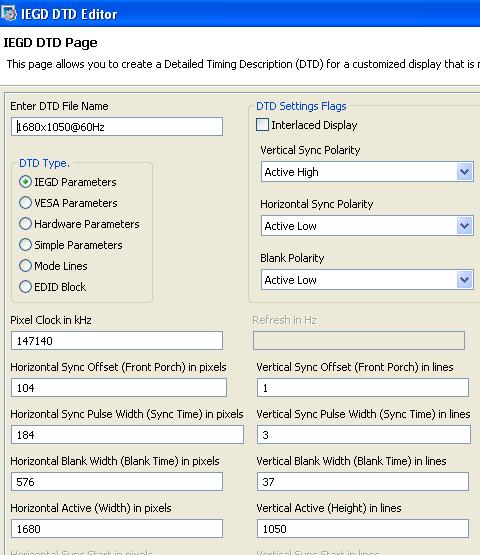This screenshot has width=480, height=555.
Task: Choose the EDID Block radio option
Action: coord(25,287)
